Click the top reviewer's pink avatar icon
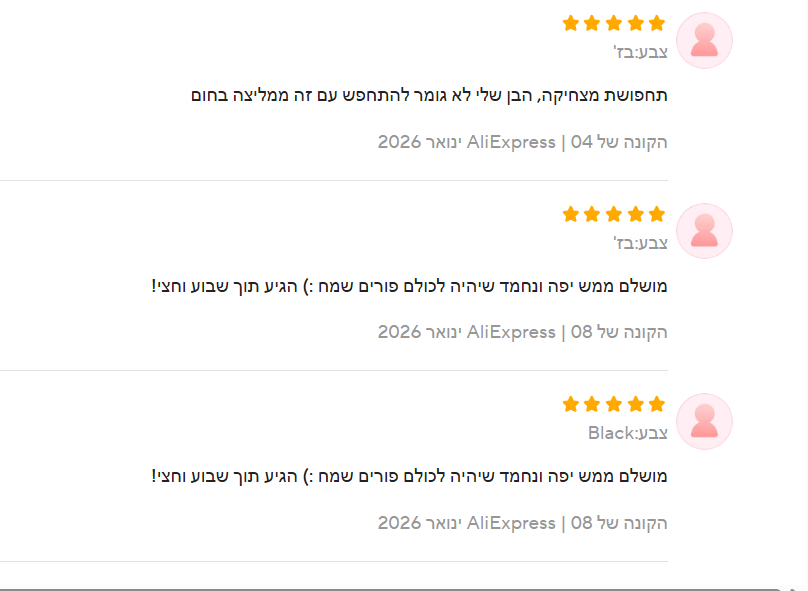This screenshot has width=808, height=591. tap(704, 41)
